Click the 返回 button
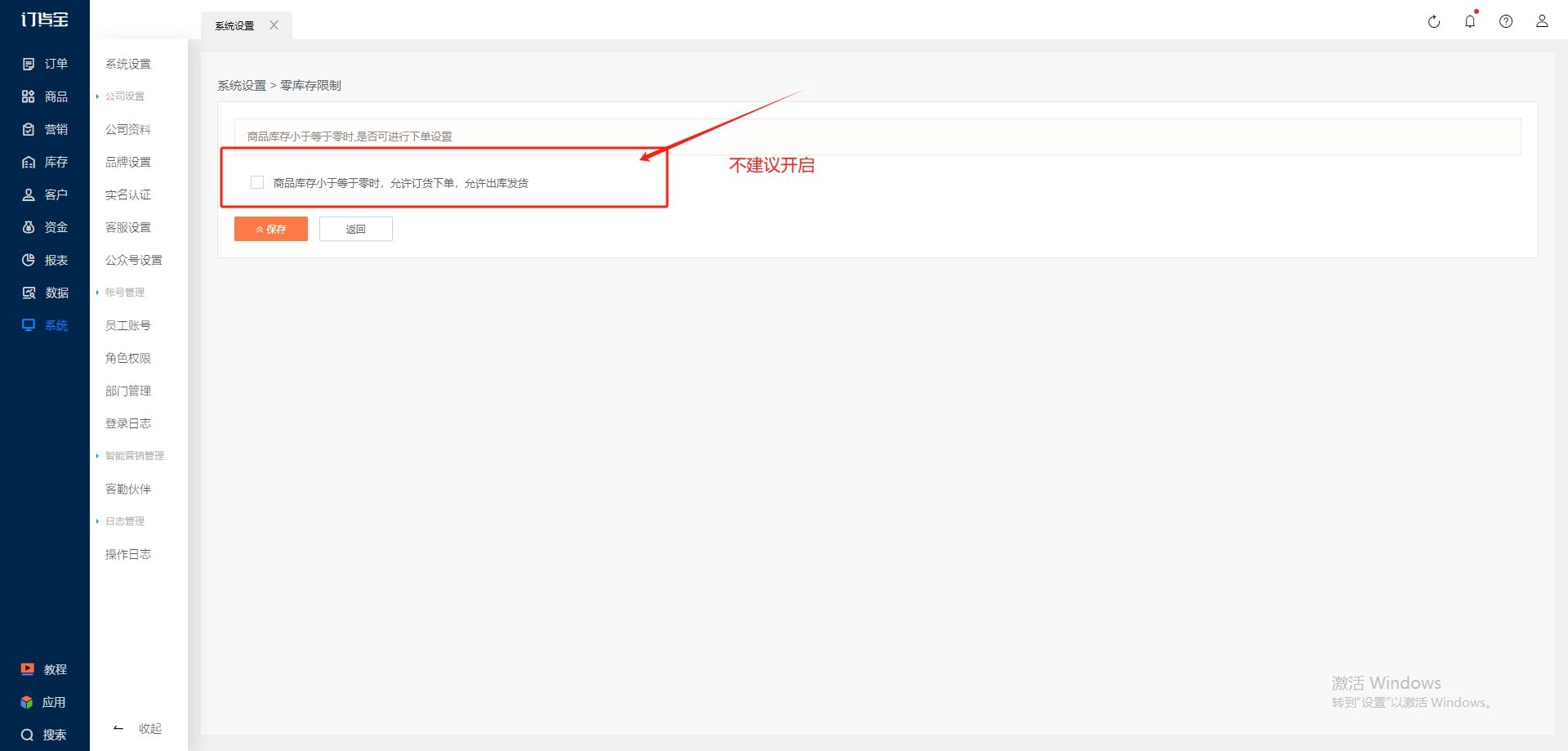 pyautogui.click(x=356, y=229)
